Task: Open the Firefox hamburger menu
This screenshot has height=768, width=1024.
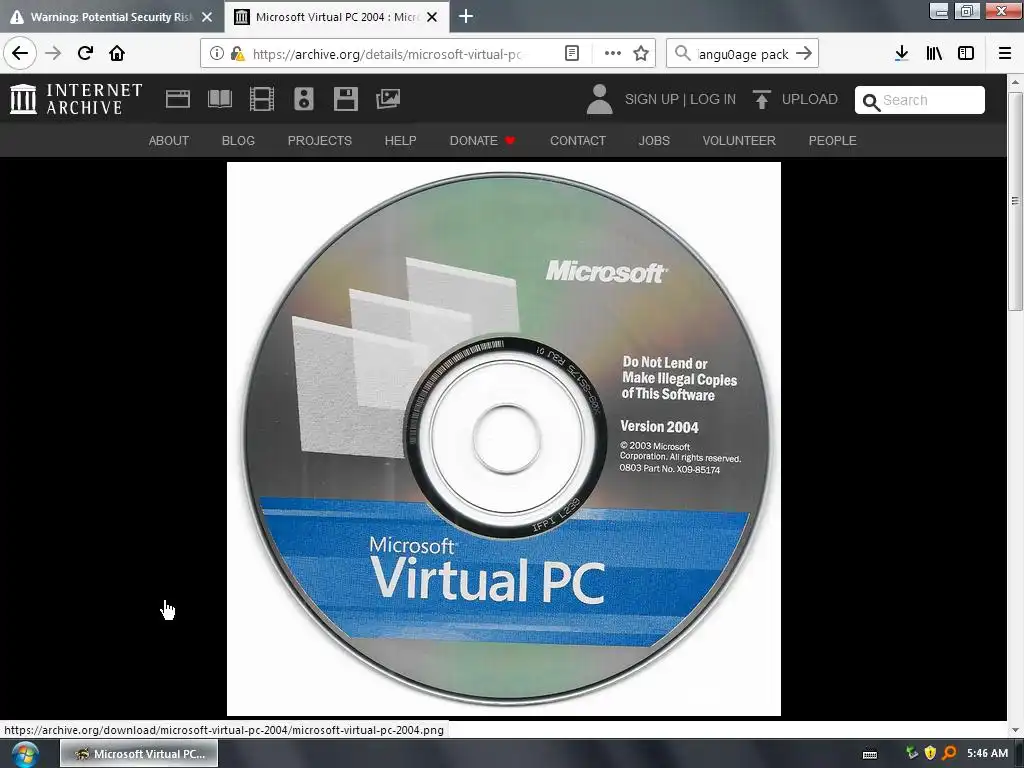Action: point(1005,54)
